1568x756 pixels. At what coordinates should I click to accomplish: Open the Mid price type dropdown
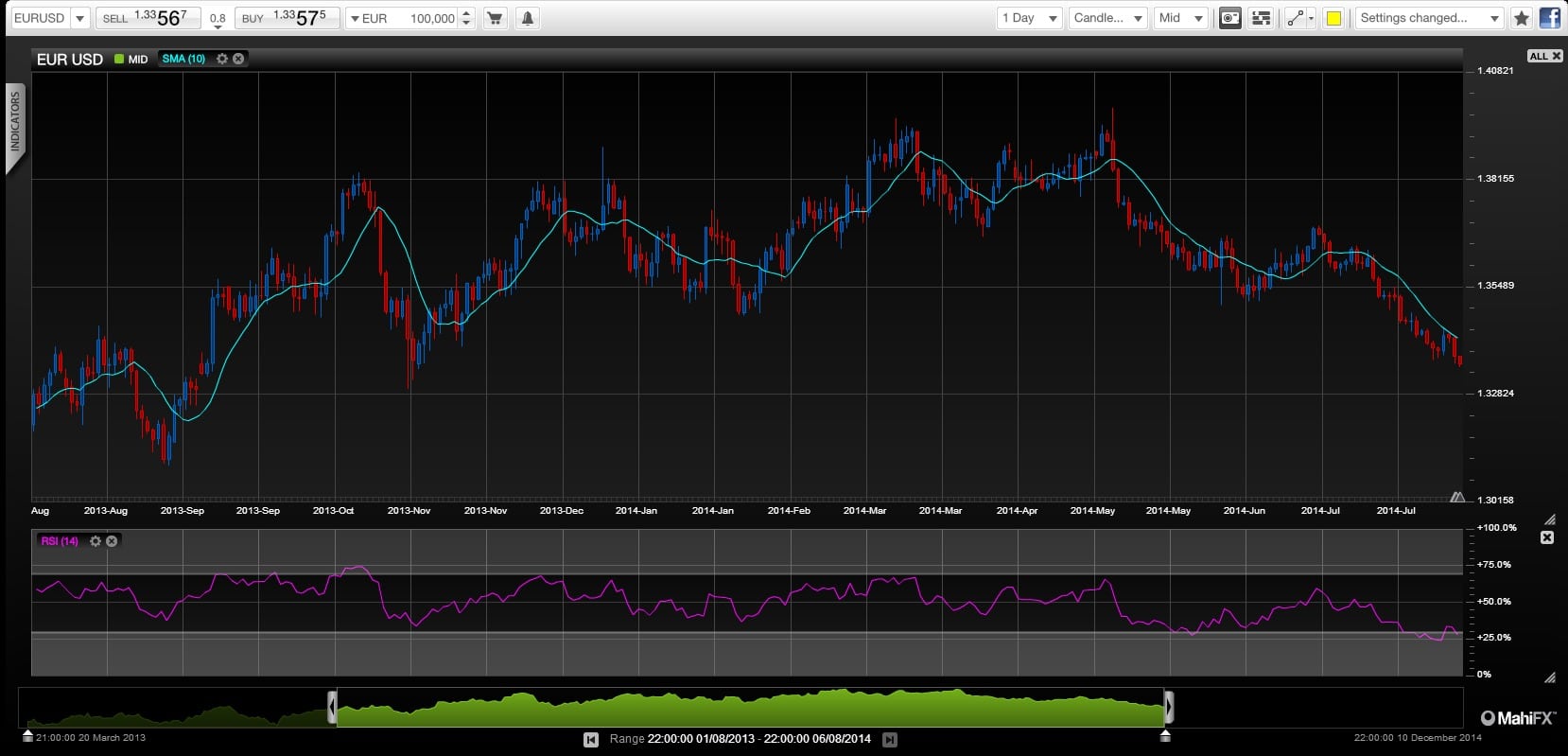1181,18
